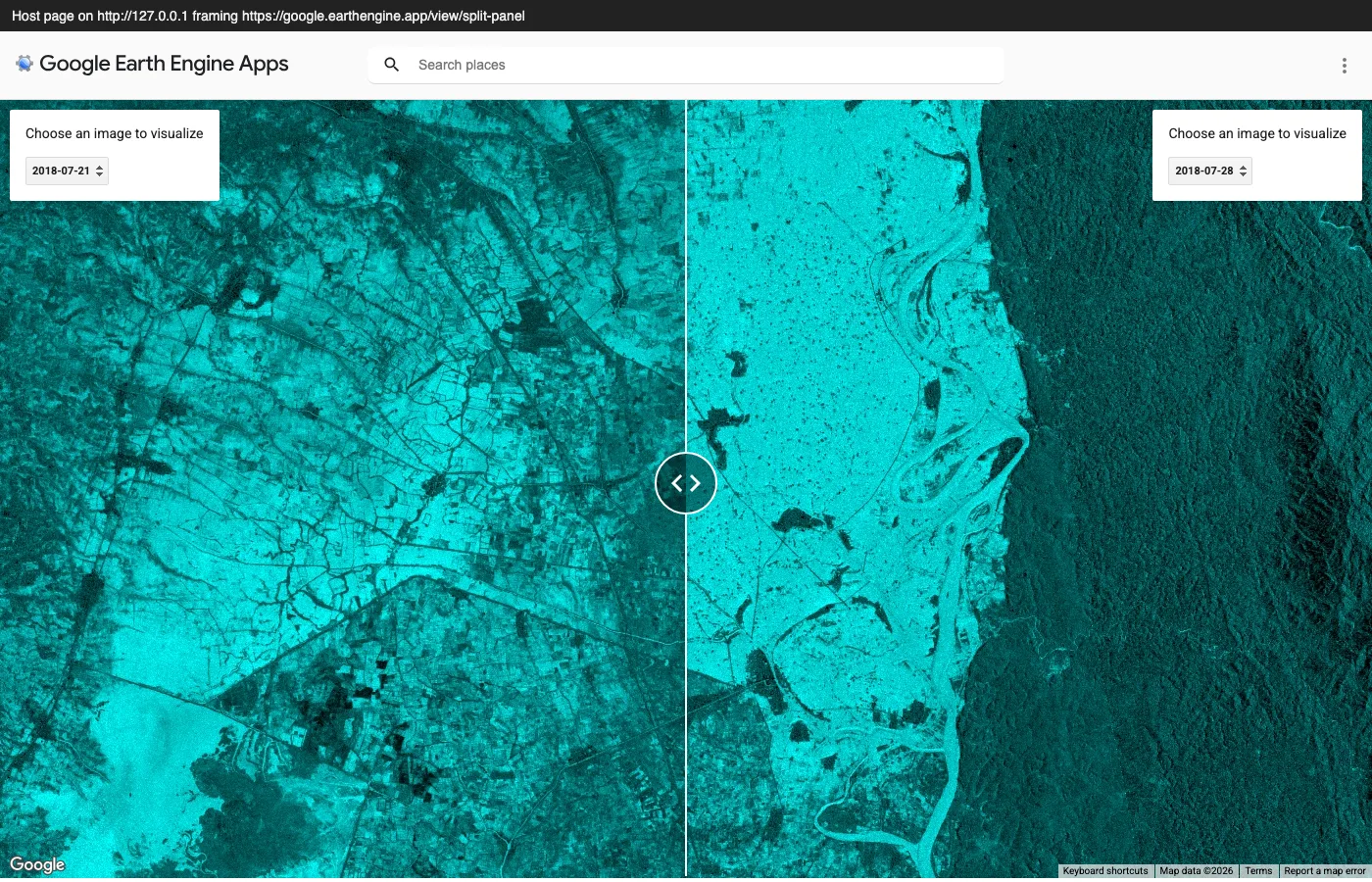Click Report a map error link

pos(1324,871)
